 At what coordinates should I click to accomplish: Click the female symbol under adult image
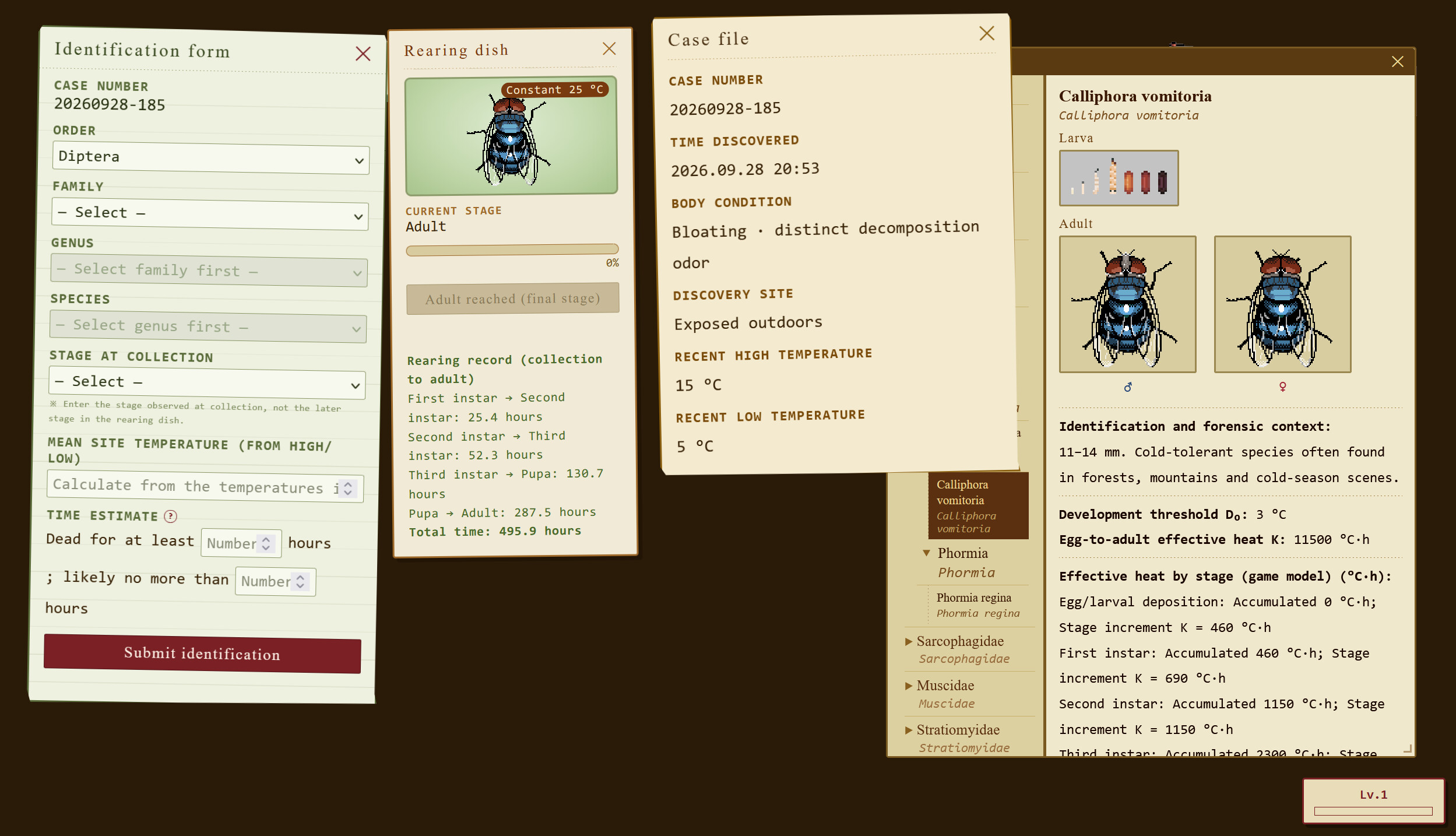click(1282, 387)
